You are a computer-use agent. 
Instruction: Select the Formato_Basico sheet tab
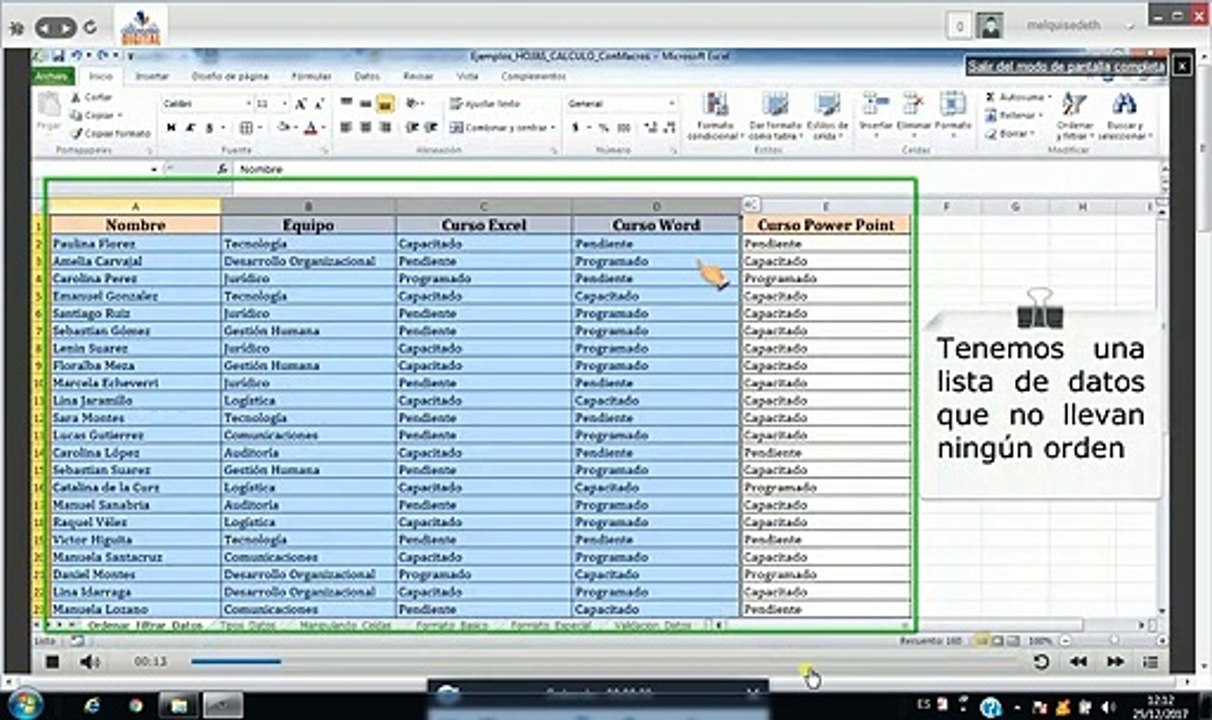[x=452, y=625]
